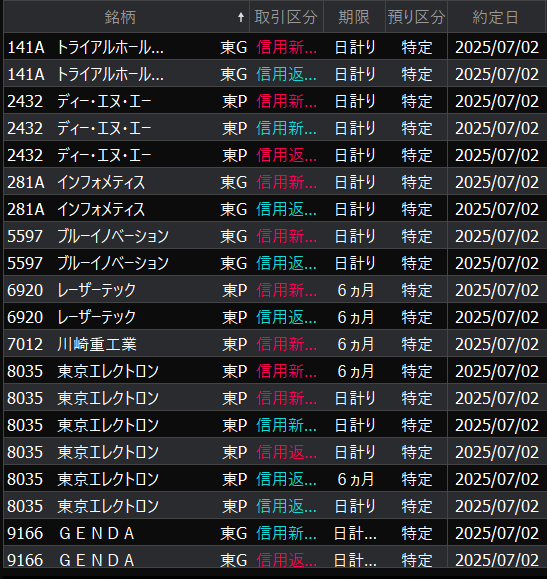Click the 約定日 column header
This screenshot has width=547, height=579.
(496, 17)
